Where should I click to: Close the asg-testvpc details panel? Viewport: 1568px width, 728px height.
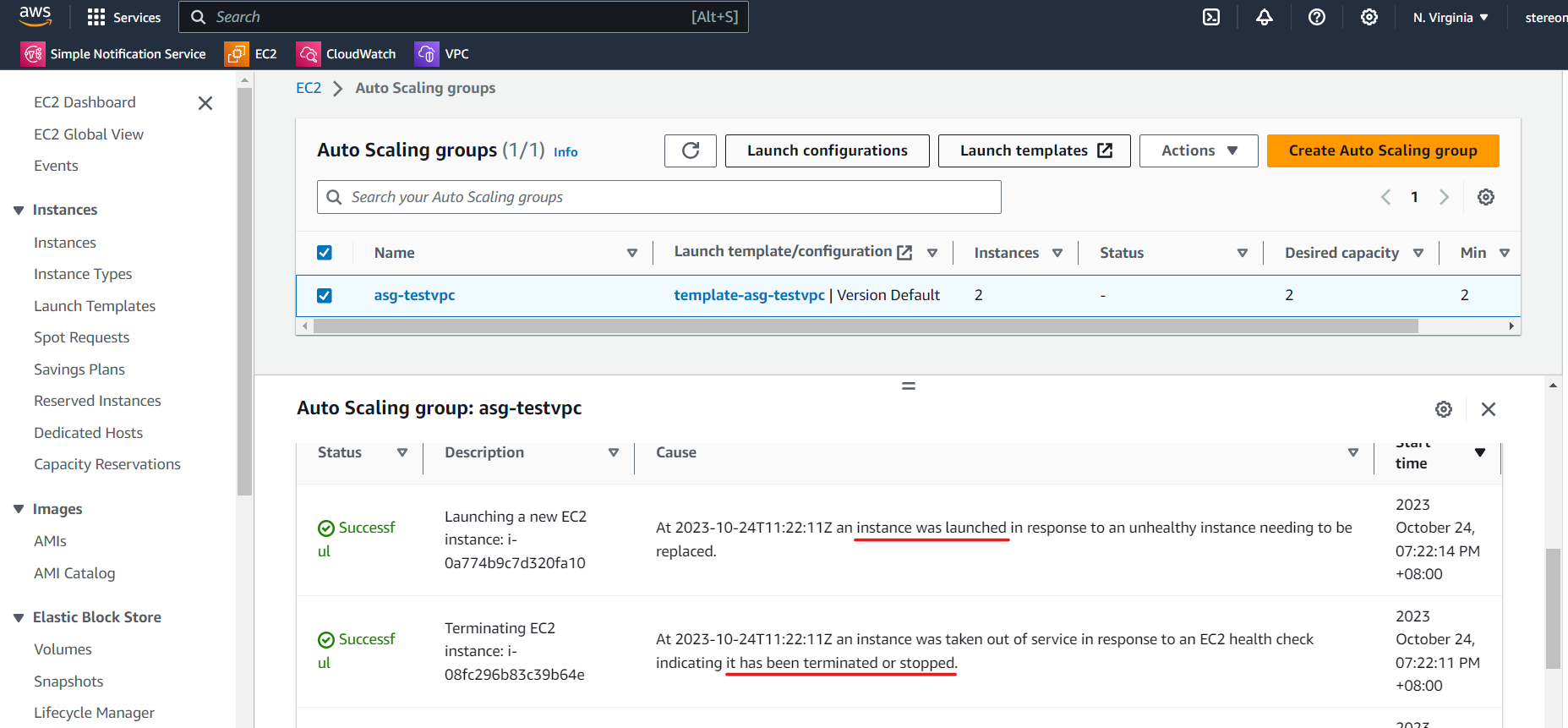click(x=1489, y=409)
